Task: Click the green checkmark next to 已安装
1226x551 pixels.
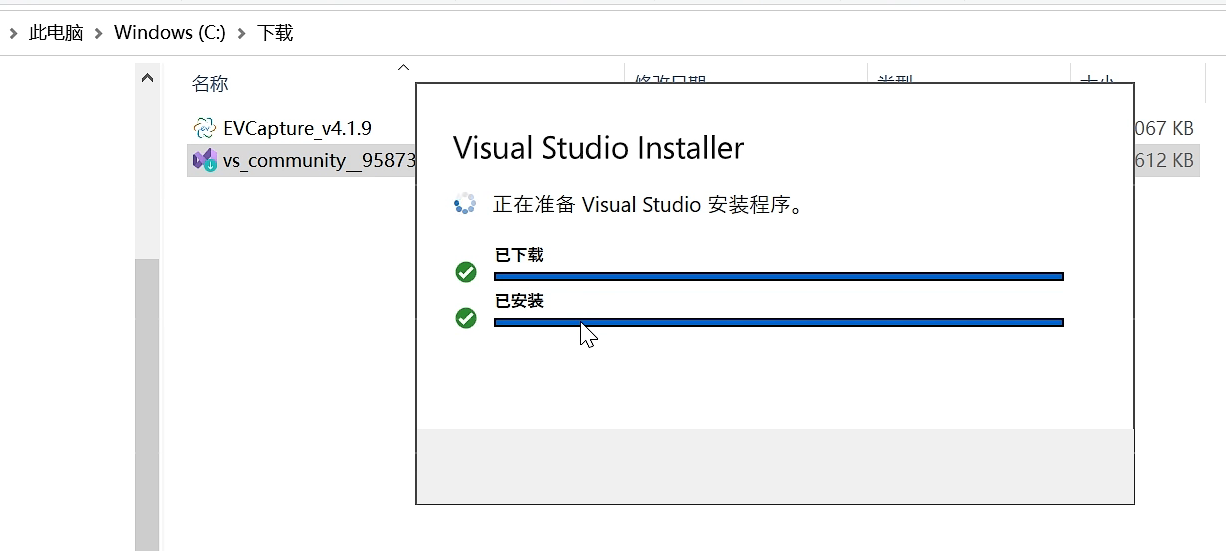Action: coord(466,318)
